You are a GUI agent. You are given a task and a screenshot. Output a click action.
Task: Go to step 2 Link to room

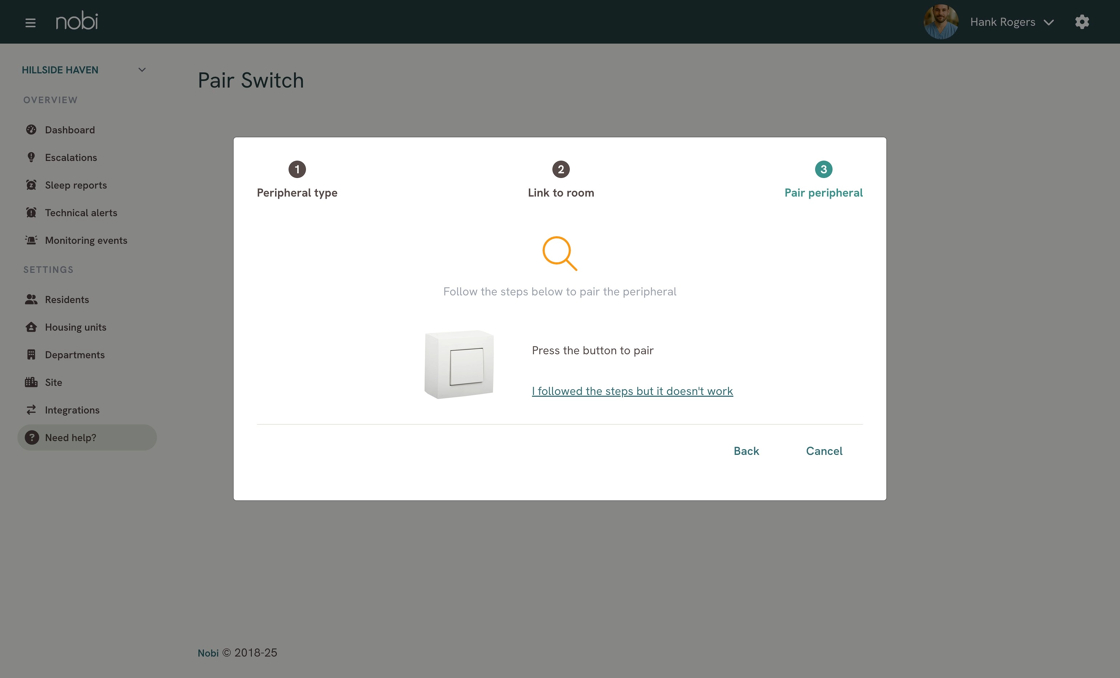click(x=561, y=179)
